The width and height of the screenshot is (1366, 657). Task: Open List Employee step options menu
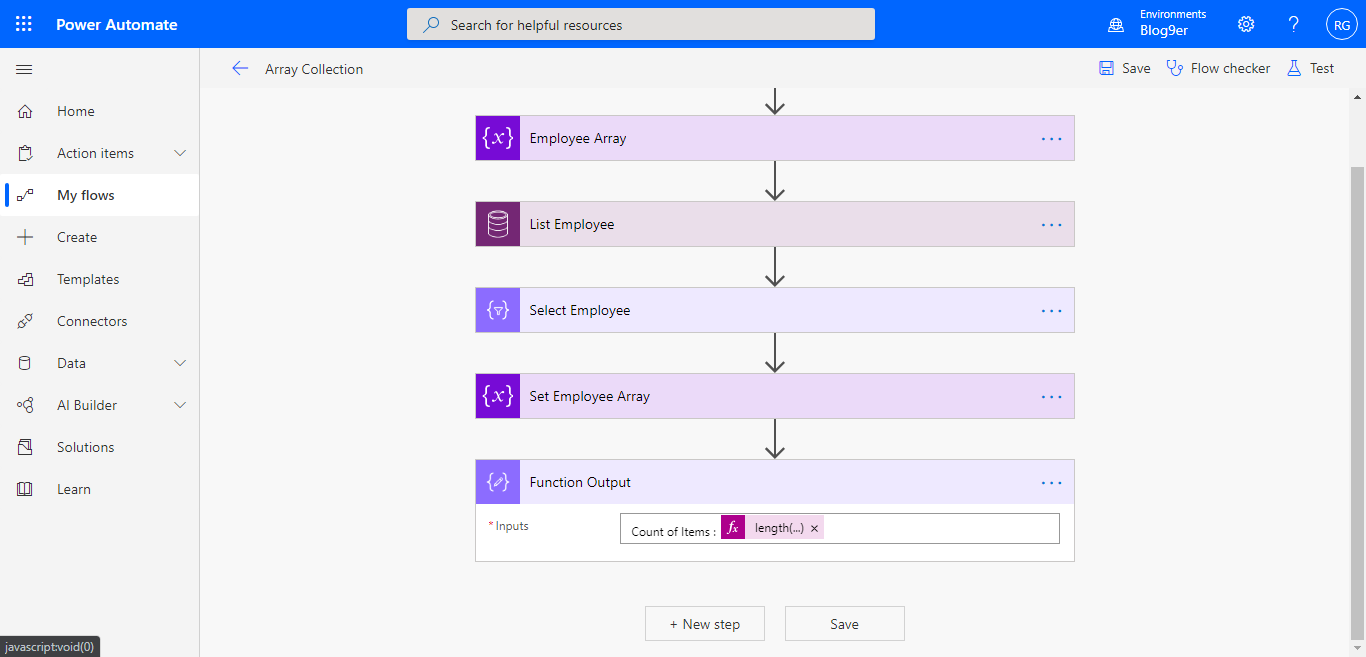[1051, 224]
